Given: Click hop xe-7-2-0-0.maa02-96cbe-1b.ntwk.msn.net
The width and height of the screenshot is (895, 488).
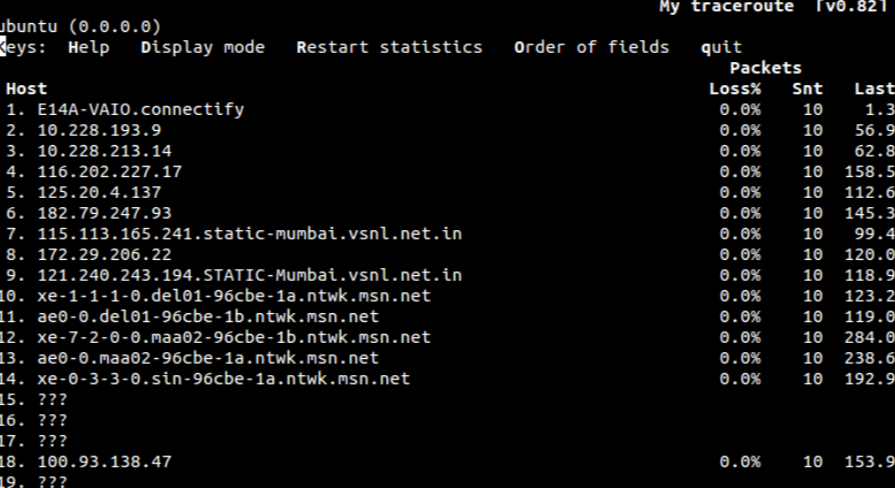Looking at the screenshot, I should 233,337.
